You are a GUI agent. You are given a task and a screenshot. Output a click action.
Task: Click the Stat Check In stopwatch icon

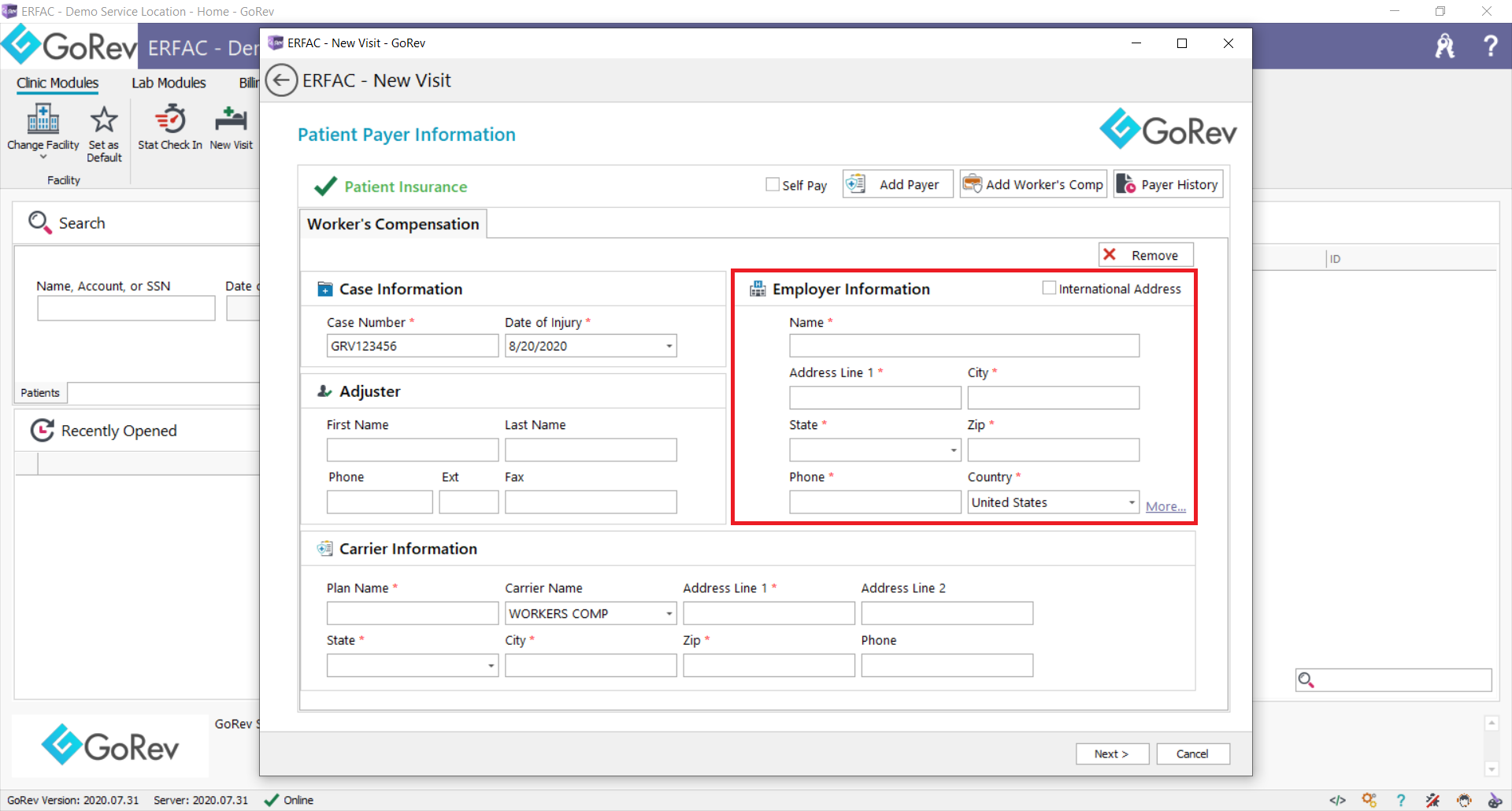click(170, 120)
